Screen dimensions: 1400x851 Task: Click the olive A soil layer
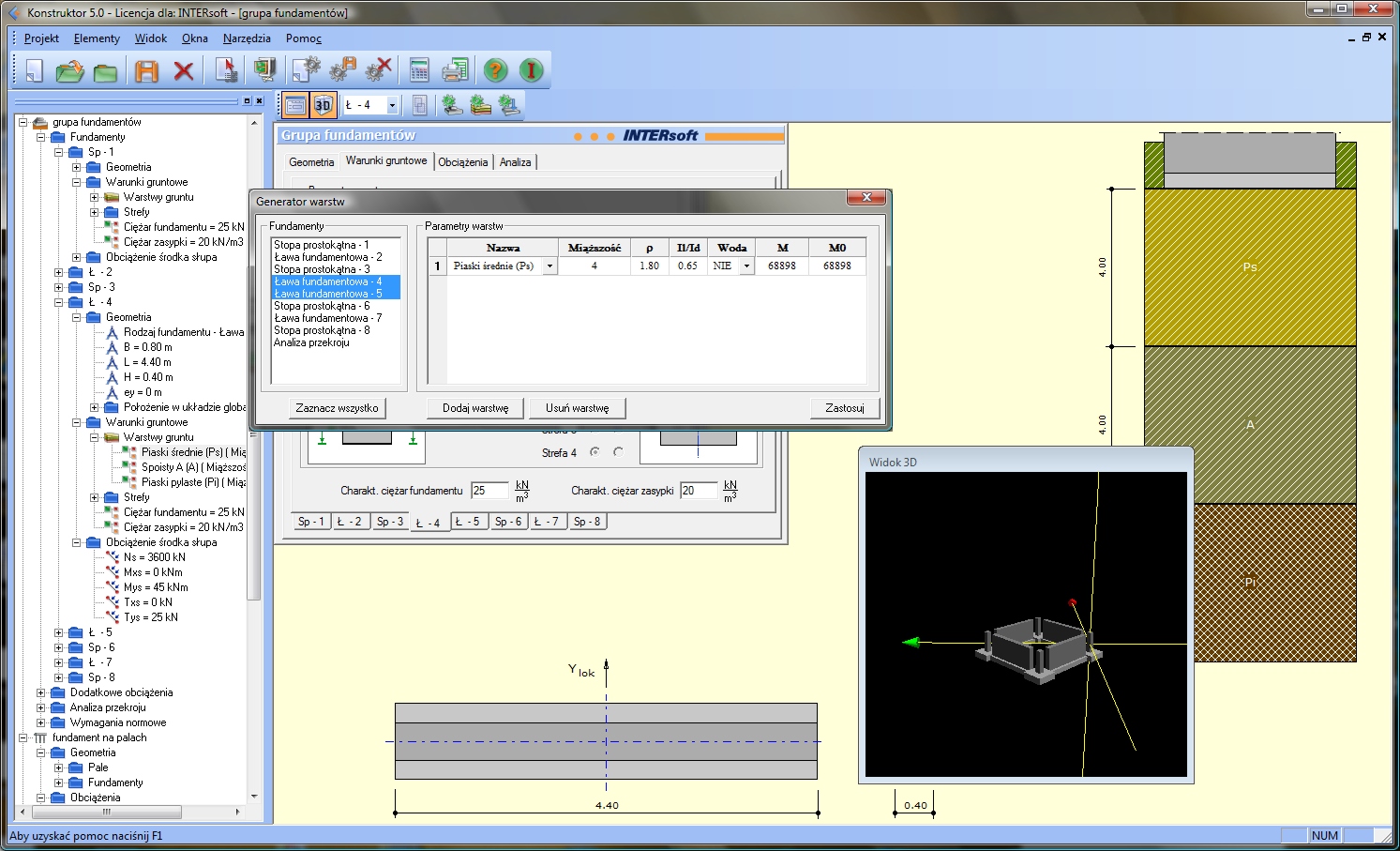coord(1250,425)
